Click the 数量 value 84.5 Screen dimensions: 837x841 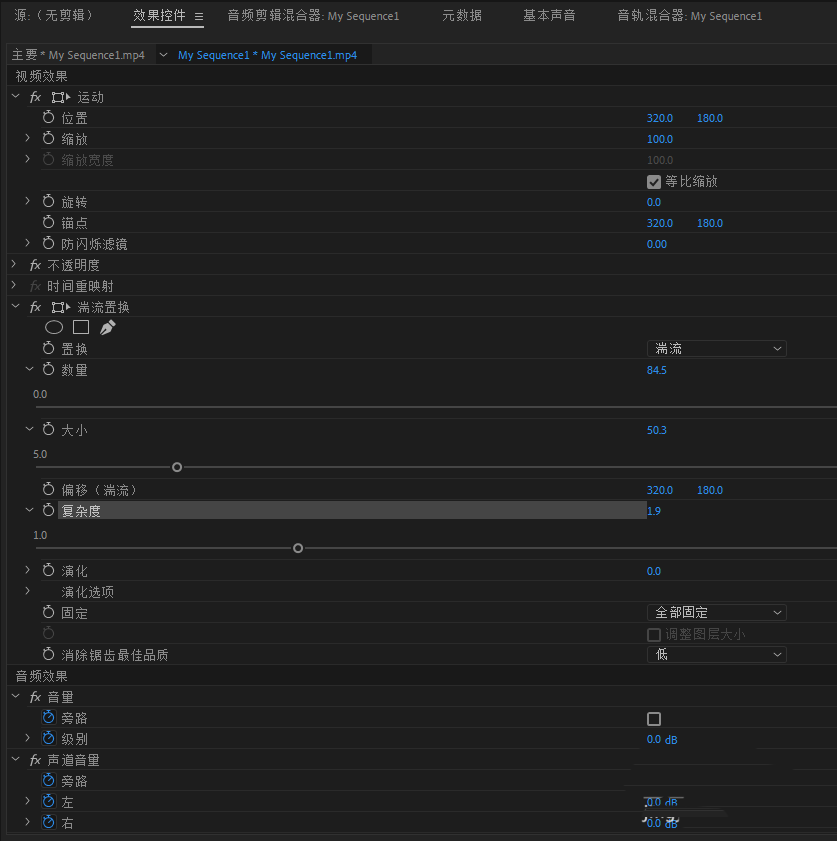(657, 370)
